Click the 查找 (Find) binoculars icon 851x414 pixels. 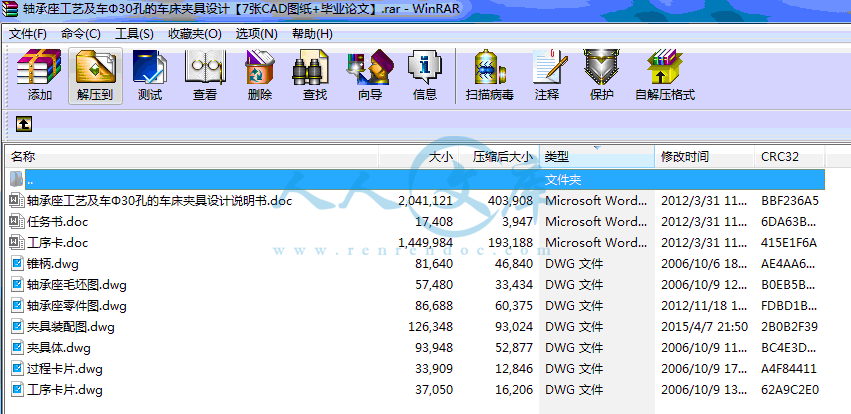[x=310, y=67]
